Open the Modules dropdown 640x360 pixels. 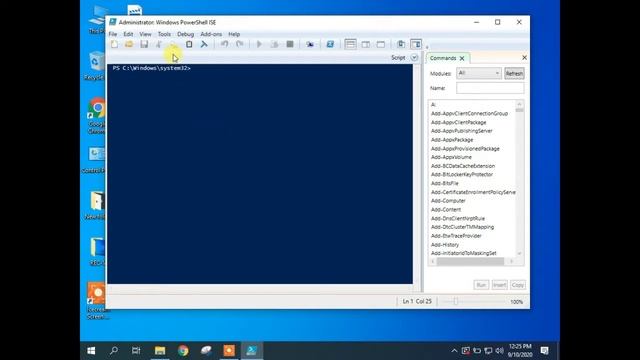[478, 73]
